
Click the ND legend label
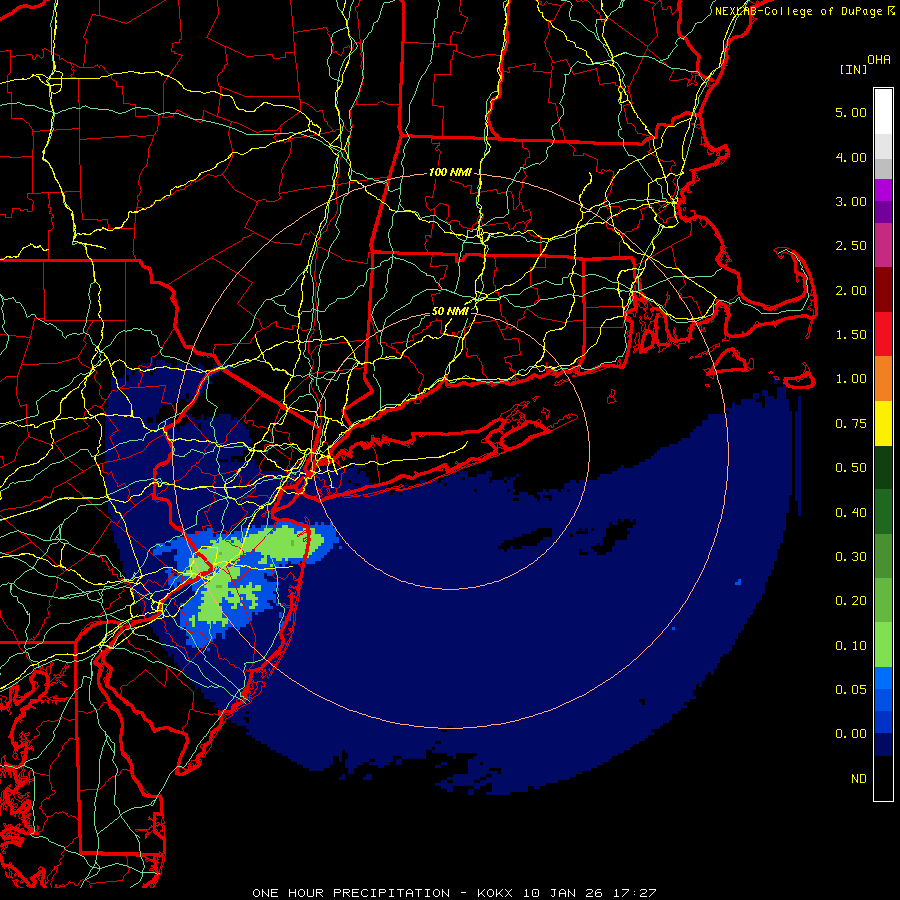pyautogui.click(x=859, y=779)
